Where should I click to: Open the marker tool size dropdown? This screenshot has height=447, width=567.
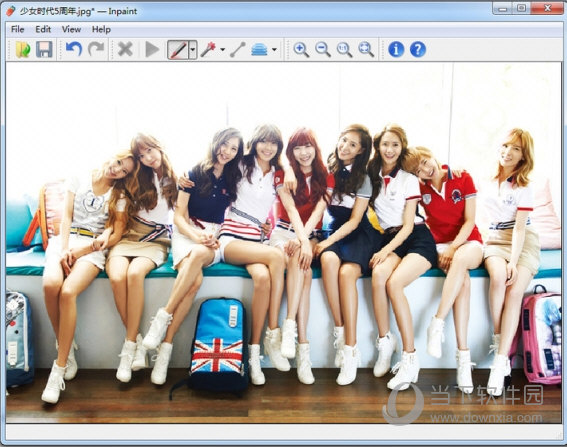(193, 50)
